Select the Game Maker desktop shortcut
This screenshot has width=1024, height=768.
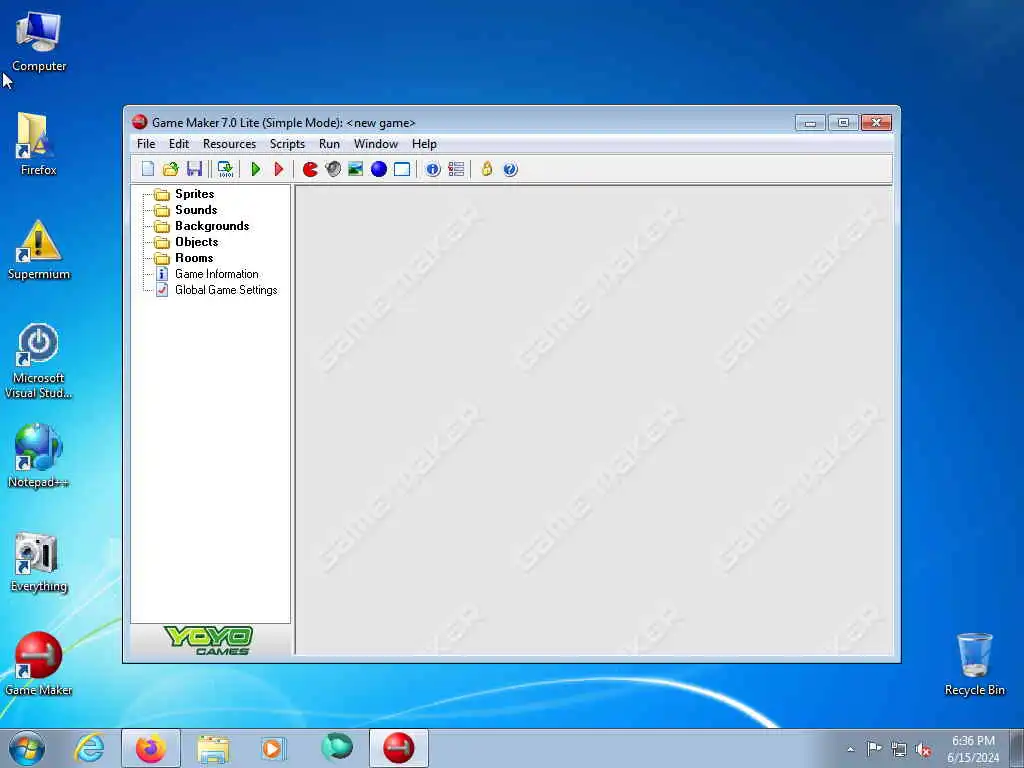tap(39, 664)
